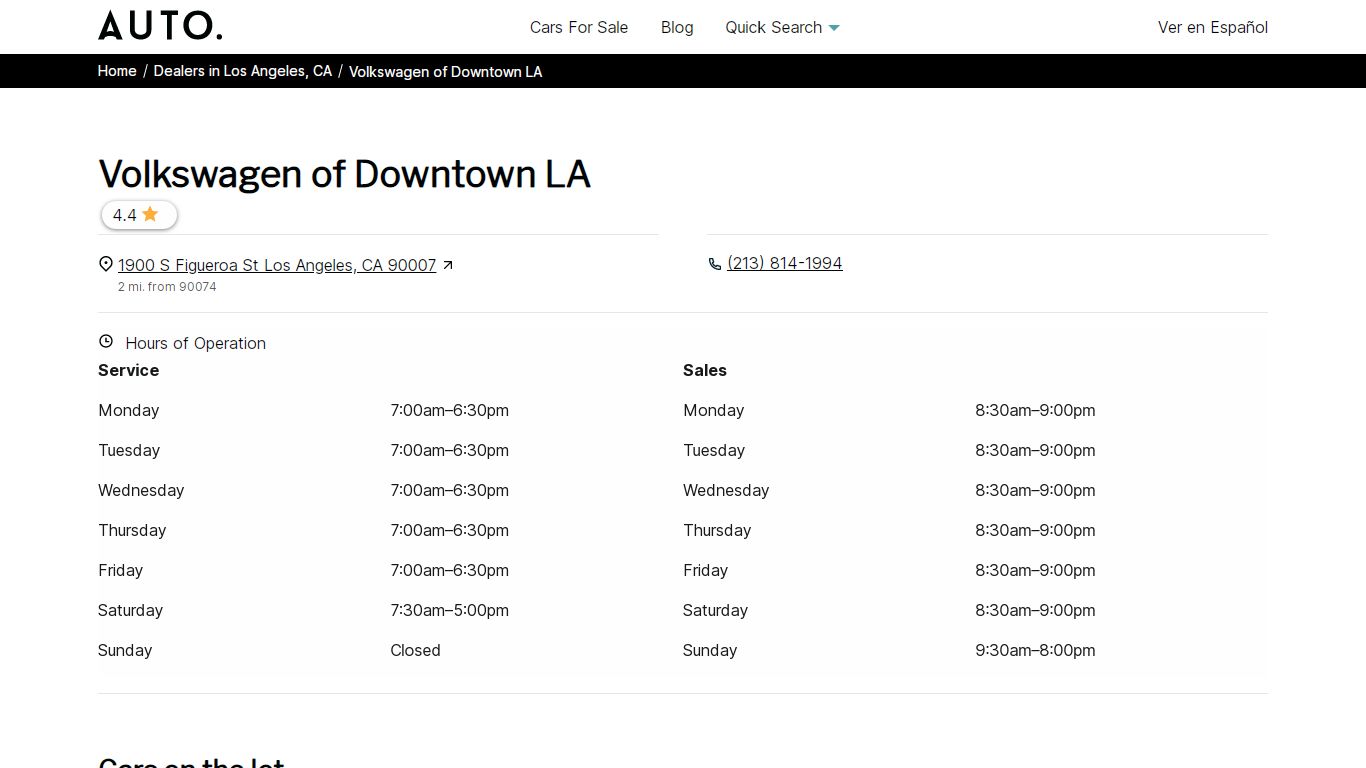Click Sales Saturday day label
1366x768 pixels.
716,610
